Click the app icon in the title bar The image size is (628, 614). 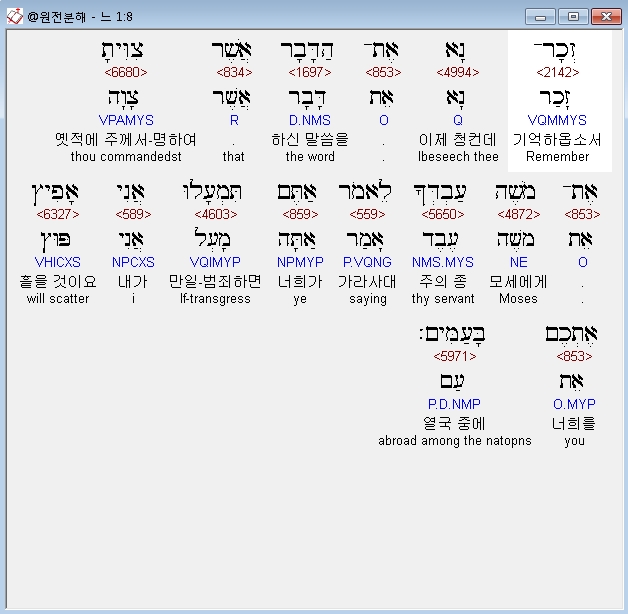pyautogui.click(x=15, y=16)
